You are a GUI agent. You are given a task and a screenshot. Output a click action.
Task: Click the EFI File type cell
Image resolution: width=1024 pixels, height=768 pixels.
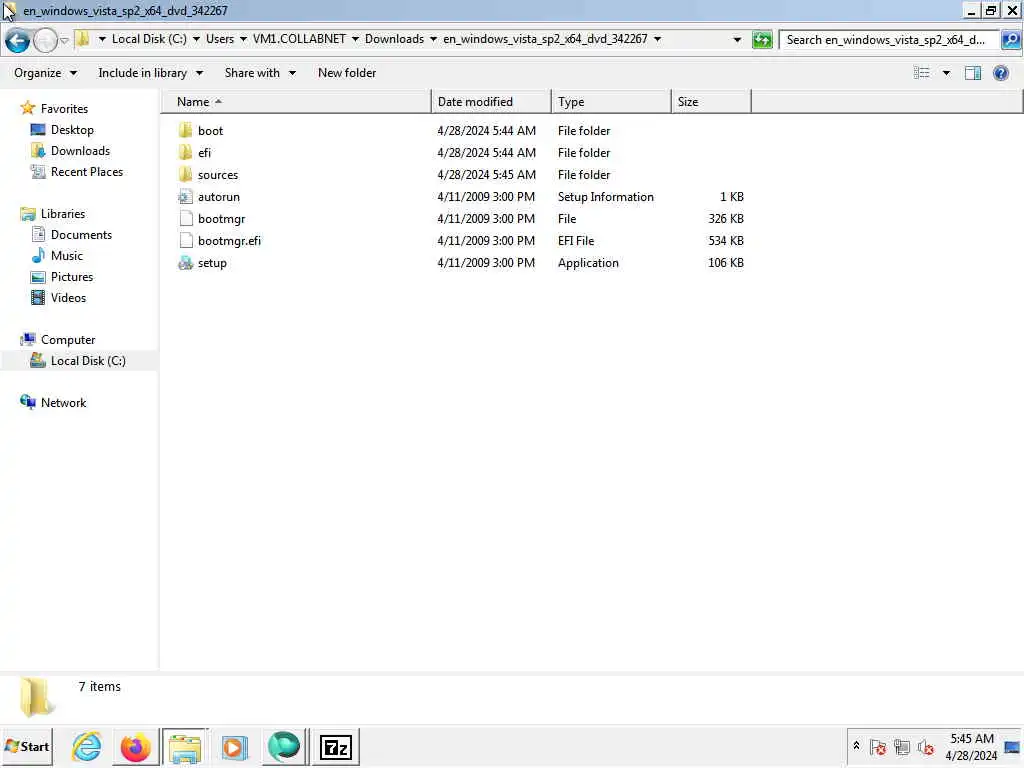(576, 241)
